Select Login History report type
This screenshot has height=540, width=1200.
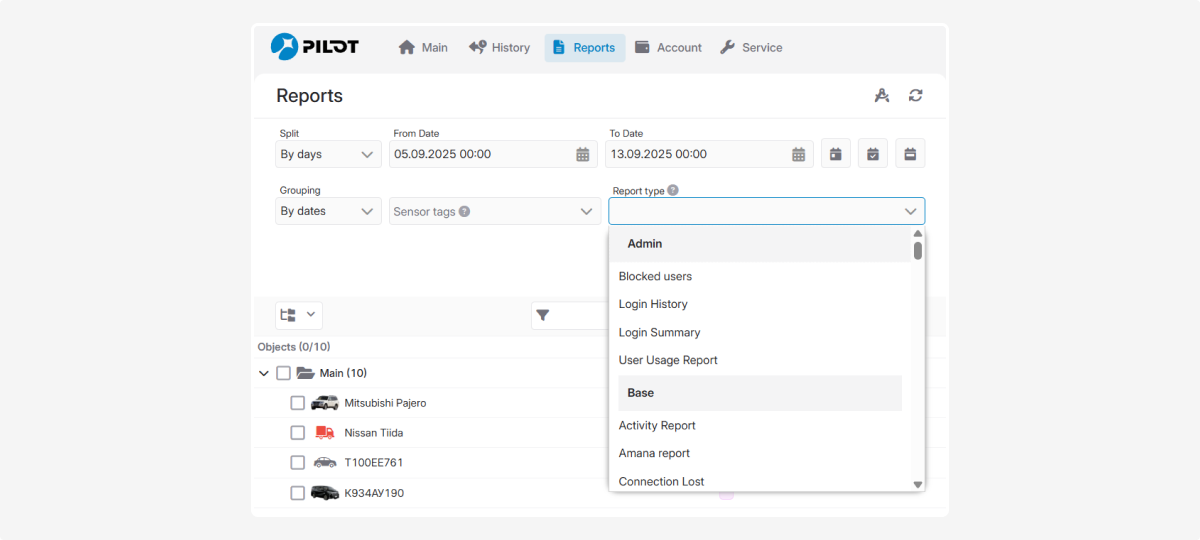[653, 304]
